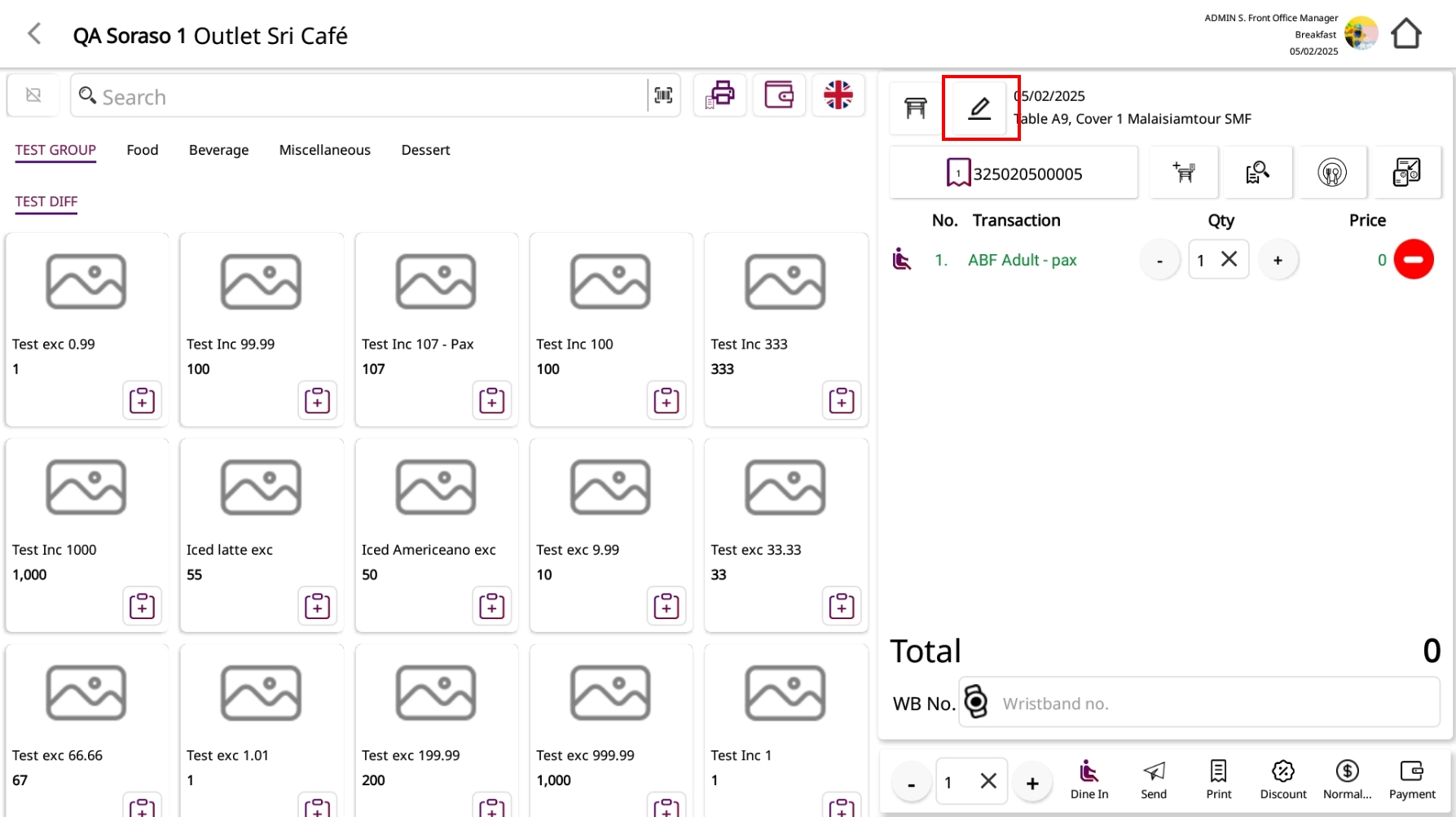Viewport: 1456px width, 817px height.
Task: Toggle the image display icon left of search
Action: [33, 95]
